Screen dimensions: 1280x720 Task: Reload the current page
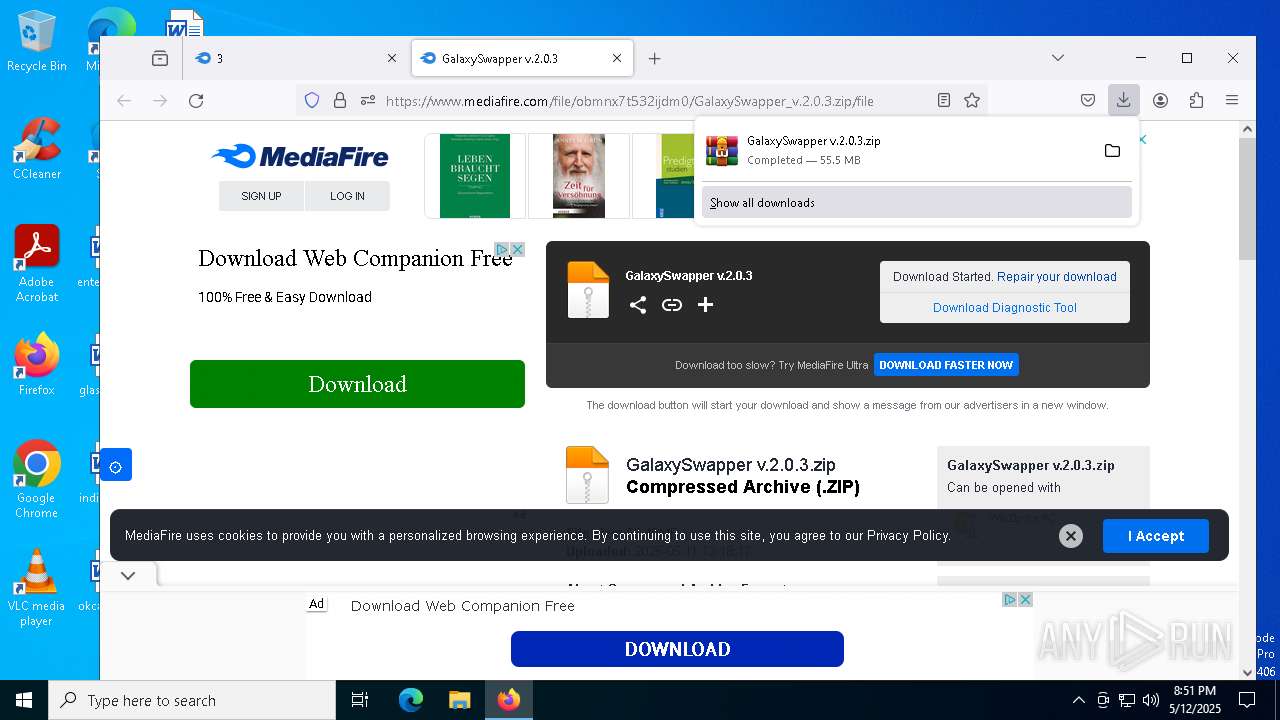(196, 100)
